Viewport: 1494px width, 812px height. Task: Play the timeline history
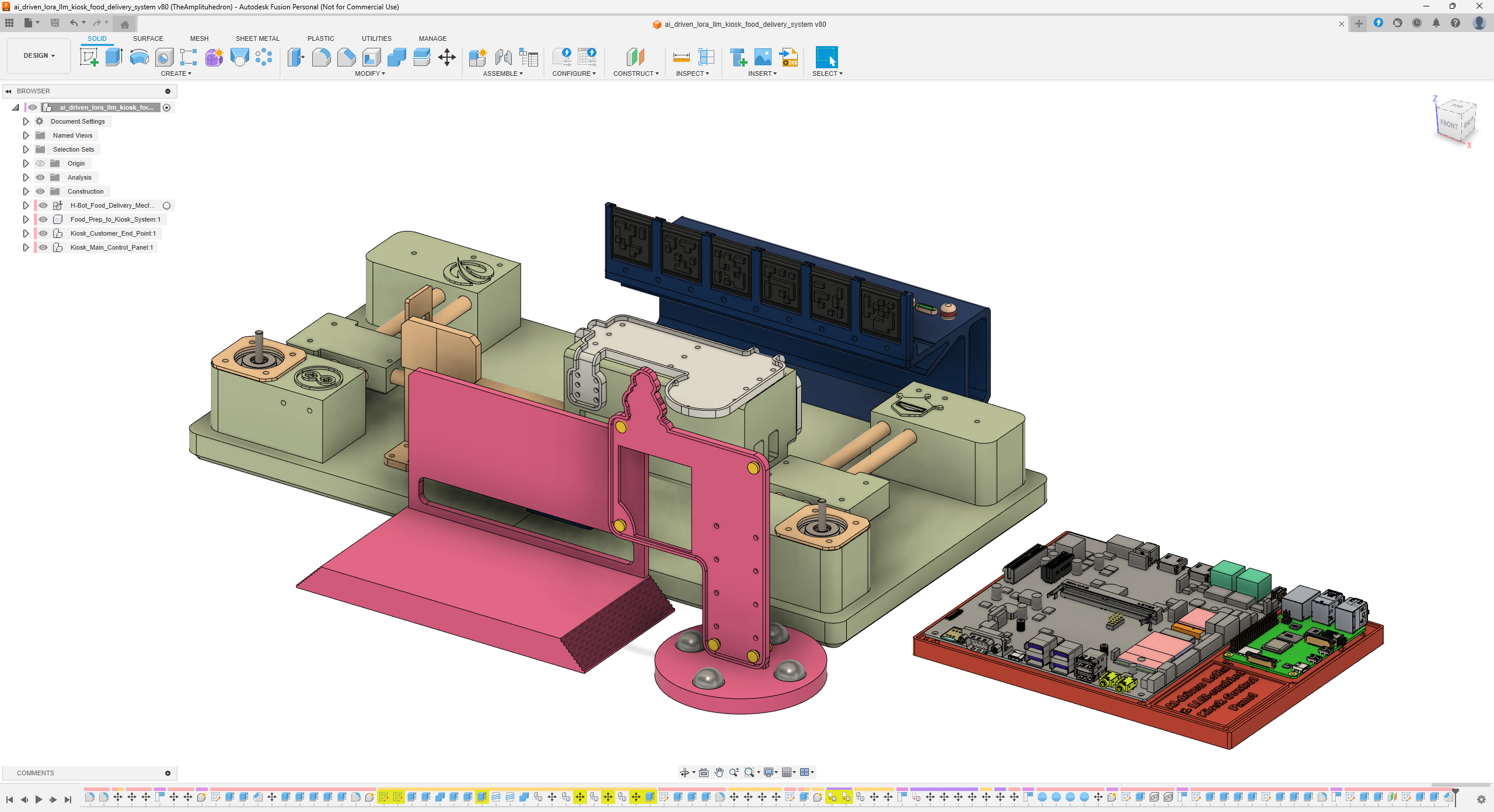coord(39,799)
